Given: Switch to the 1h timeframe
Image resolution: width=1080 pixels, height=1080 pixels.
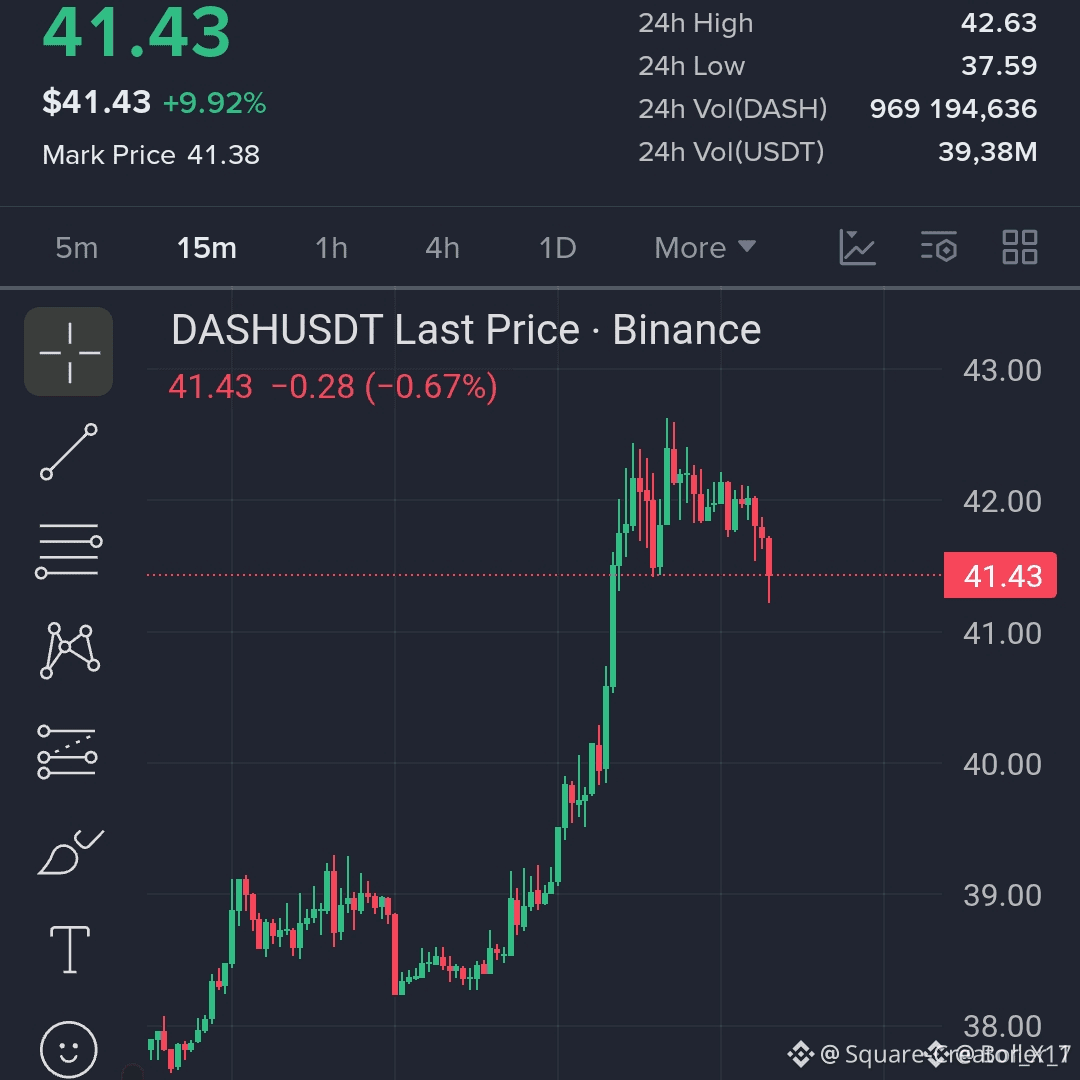Looking at the screenshot, I should pyautogui.click(x=331, y=248).
